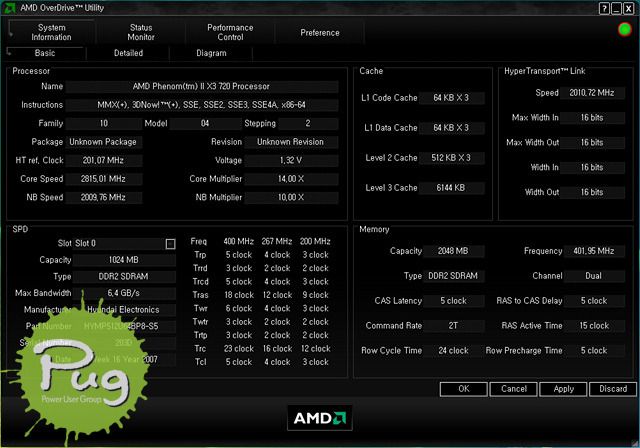Click the Unknown Package field
This screenshot has width=640, height=448.
point(104,142)
